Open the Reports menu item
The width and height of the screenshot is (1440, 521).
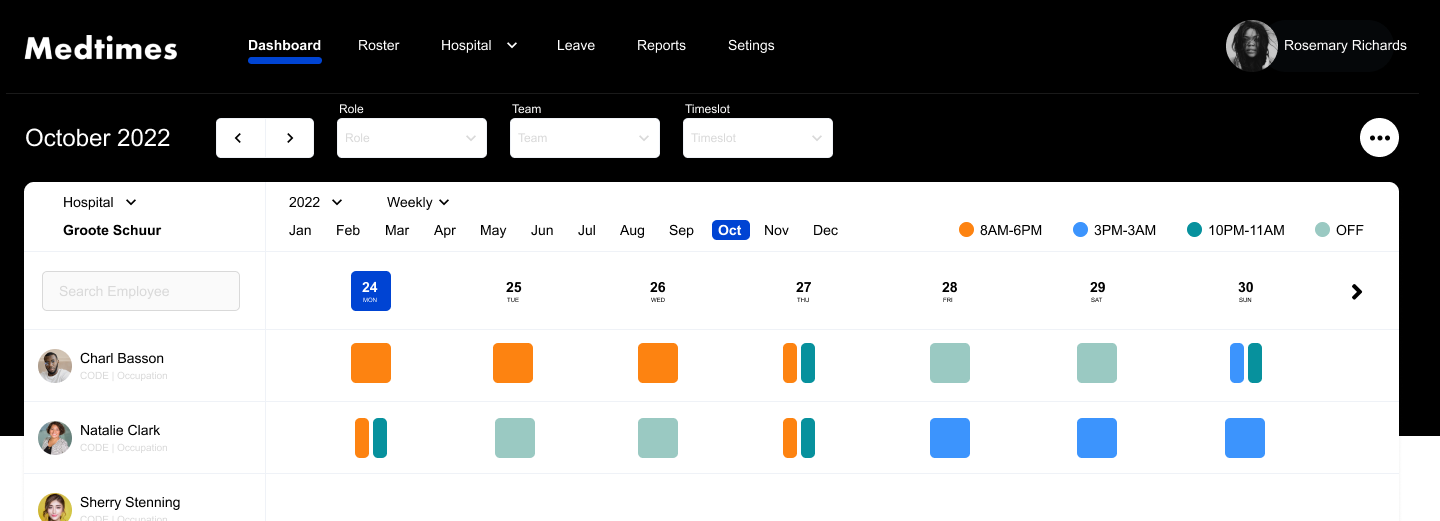click(661, 45)
